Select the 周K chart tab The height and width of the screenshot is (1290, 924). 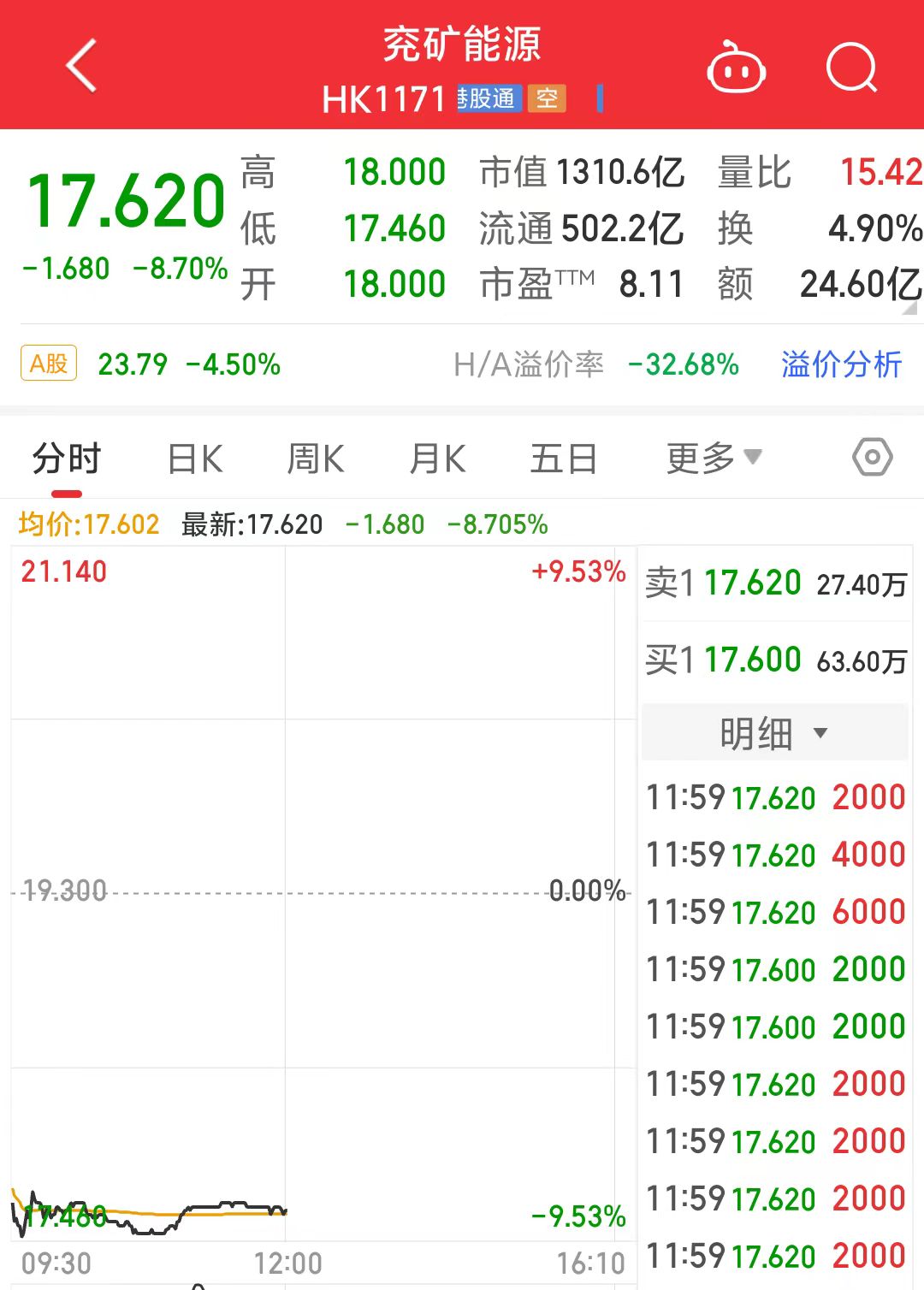tap(316, 459)
